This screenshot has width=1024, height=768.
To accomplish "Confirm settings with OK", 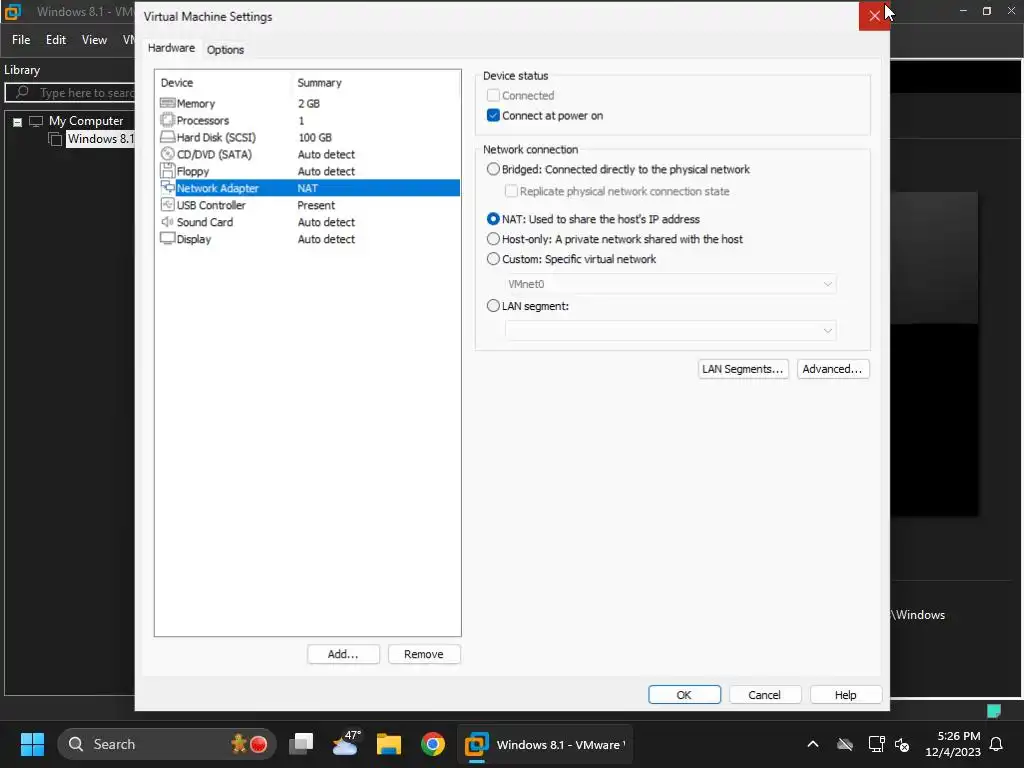I will [684, 695].
